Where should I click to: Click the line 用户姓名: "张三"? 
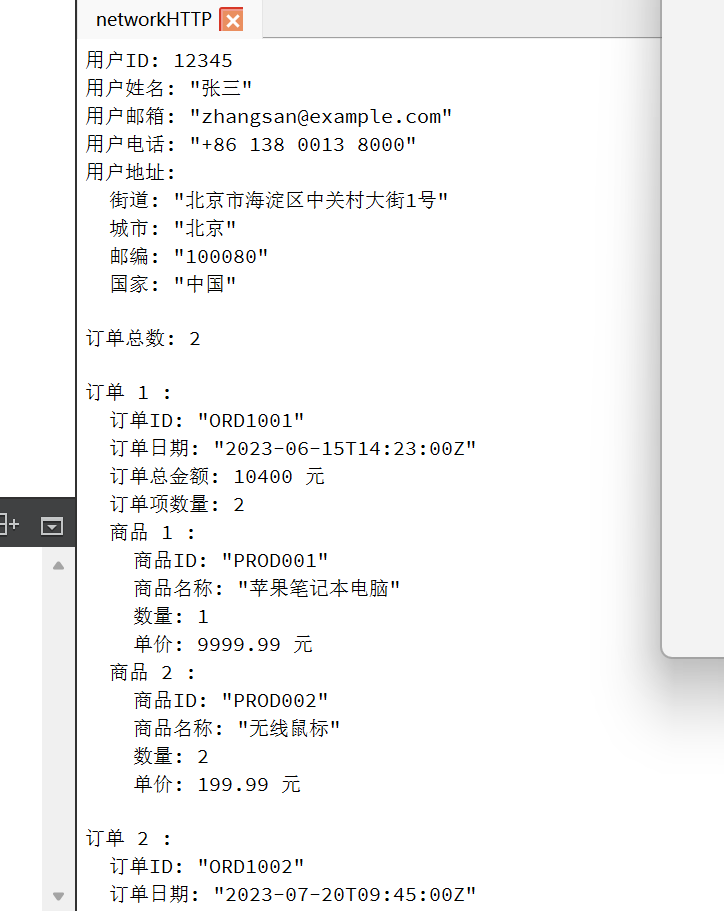pos(169,88)
